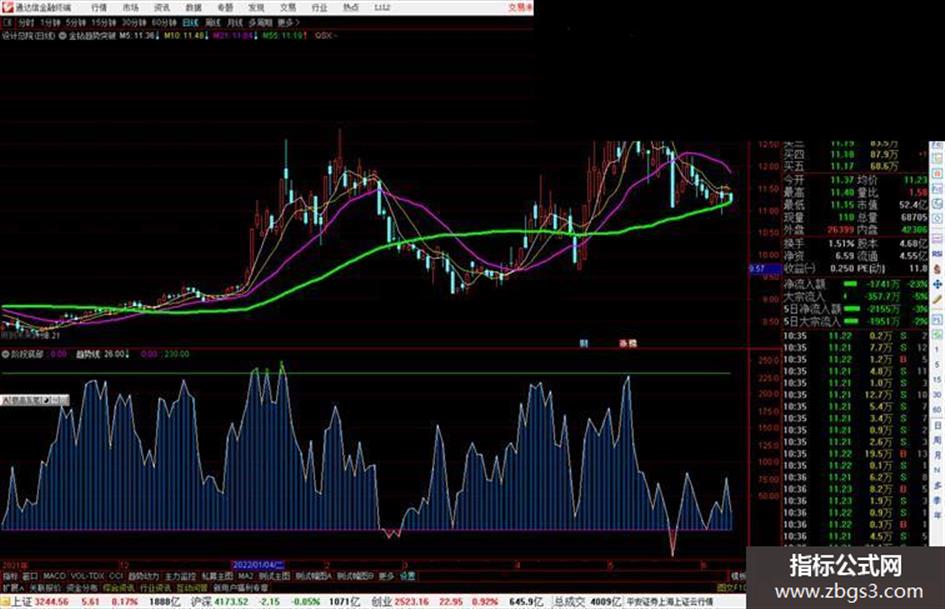Switch to the 5分钟 period tab
Image resolution: width=945 pixels, height=609 pixels.
pyautogui.click(x=76, y=23)
